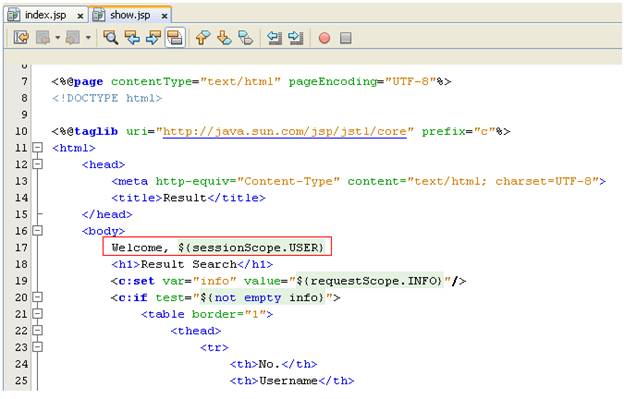Screen dimensions: 624x399
Task: Collapse the tr fold on line 23
Action: [x=37, y=347]
